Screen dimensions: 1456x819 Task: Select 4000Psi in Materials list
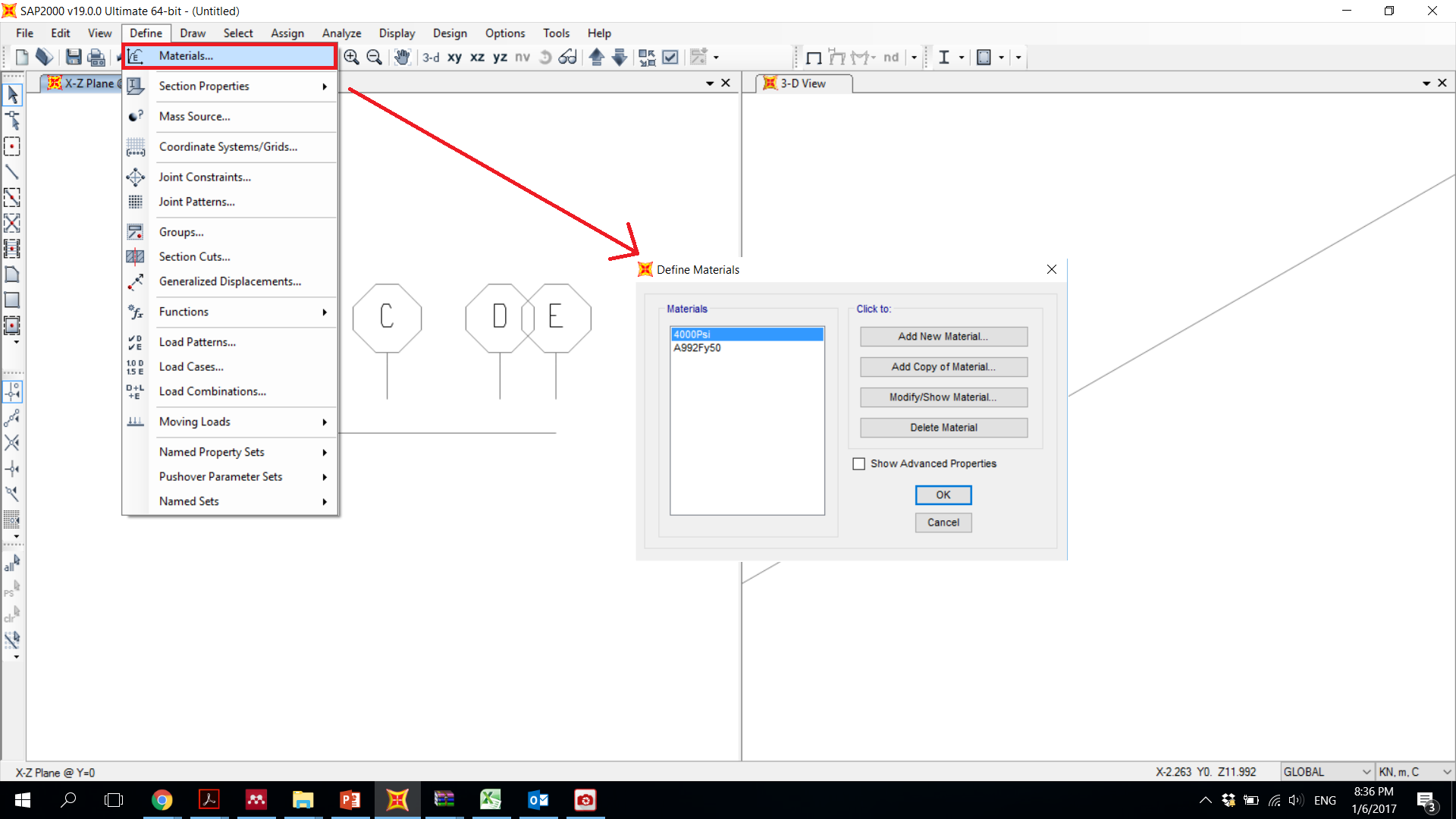click(747, 334)
